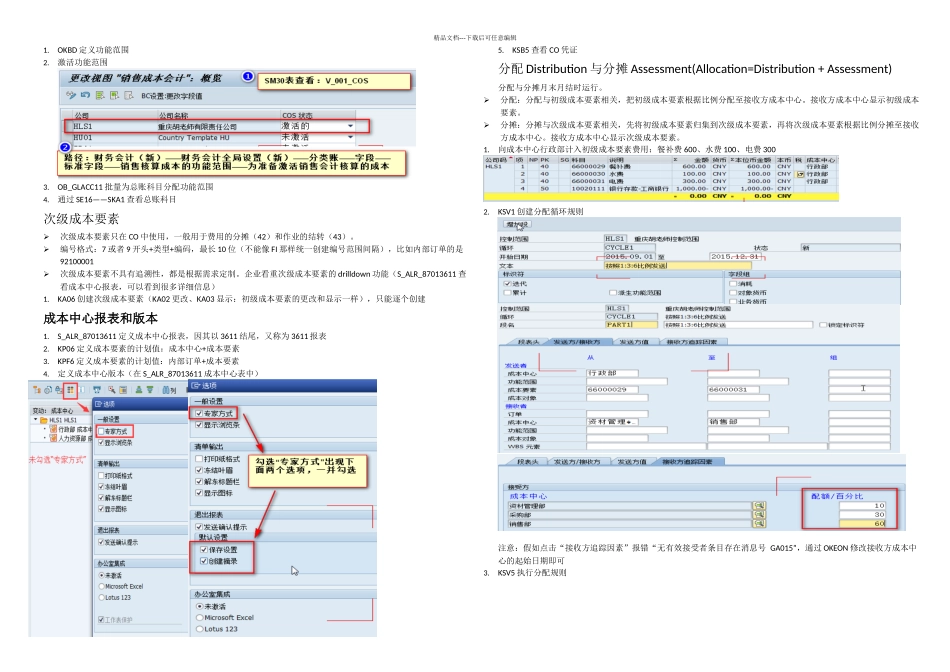The height and width of the screenshot is (672, 950).
Task: Click the undo arrow icon in view toolbar
Action: pos(85,95)
